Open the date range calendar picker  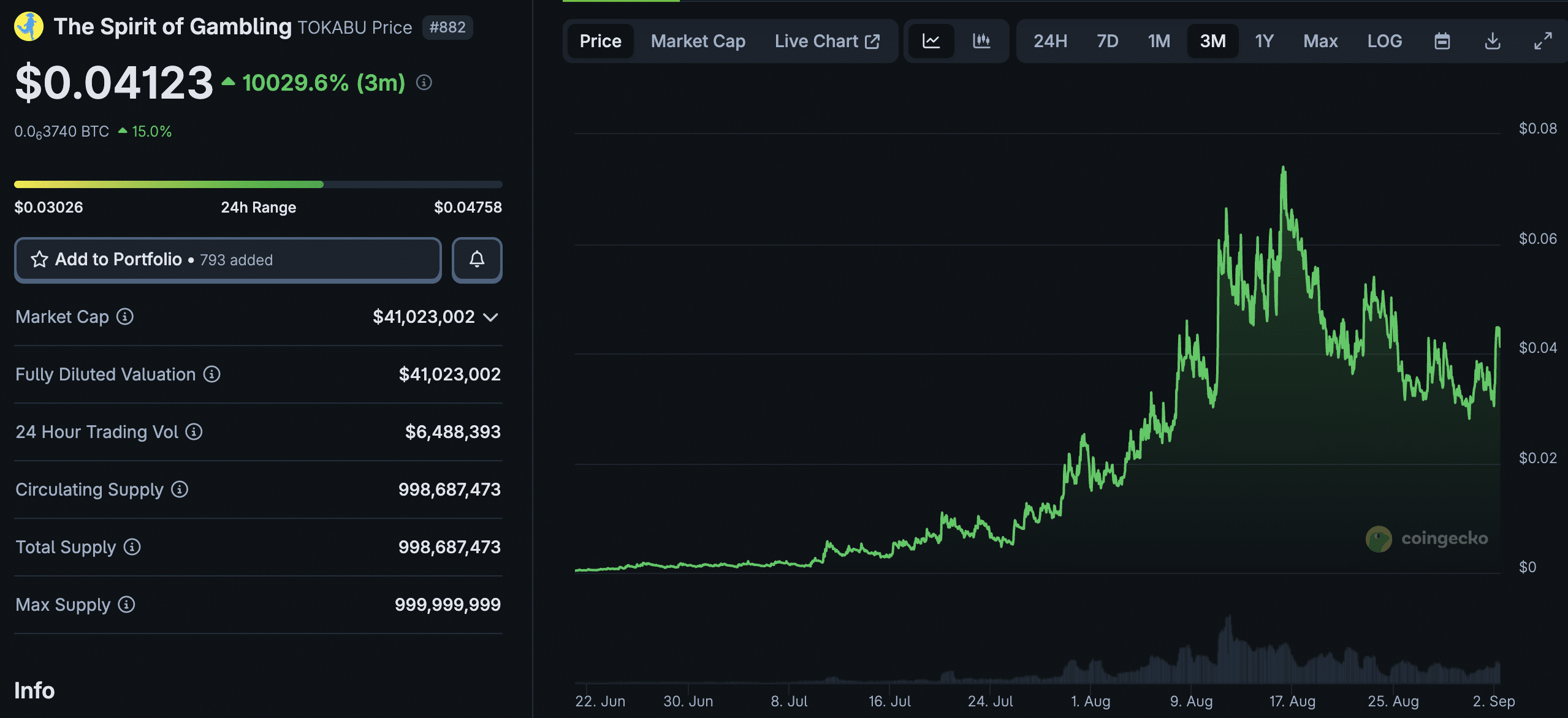1442,40
